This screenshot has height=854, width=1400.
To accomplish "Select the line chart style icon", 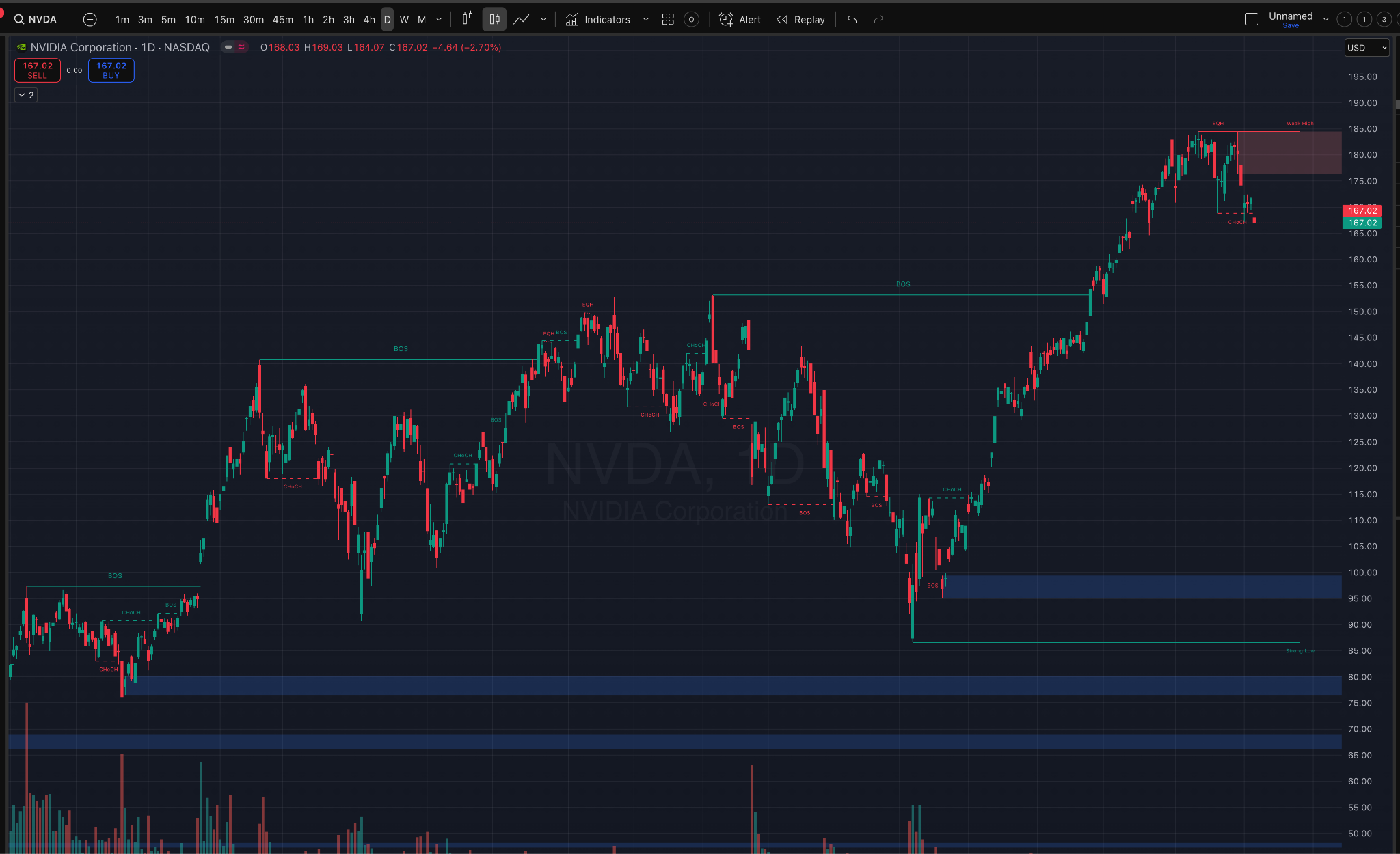I will 522,19.
